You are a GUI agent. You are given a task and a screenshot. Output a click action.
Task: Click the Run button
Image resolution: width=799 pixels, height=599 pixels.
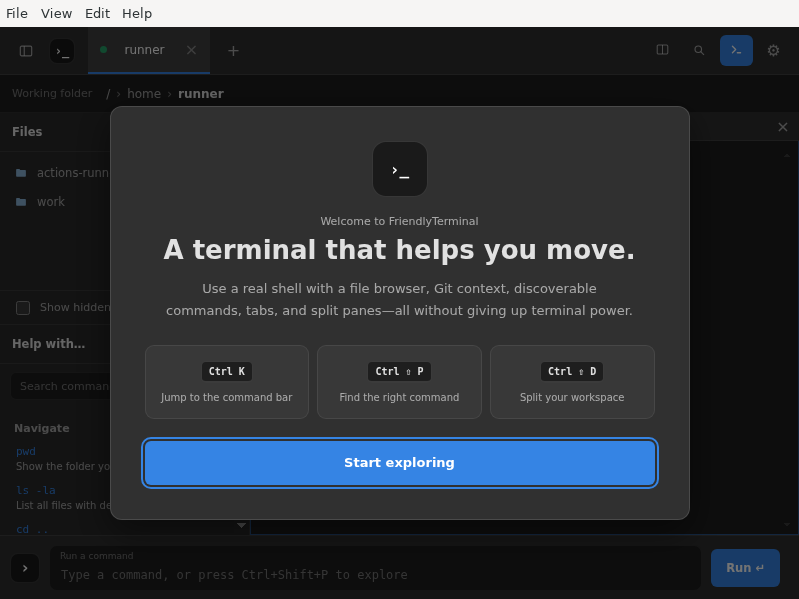(745, 568)
